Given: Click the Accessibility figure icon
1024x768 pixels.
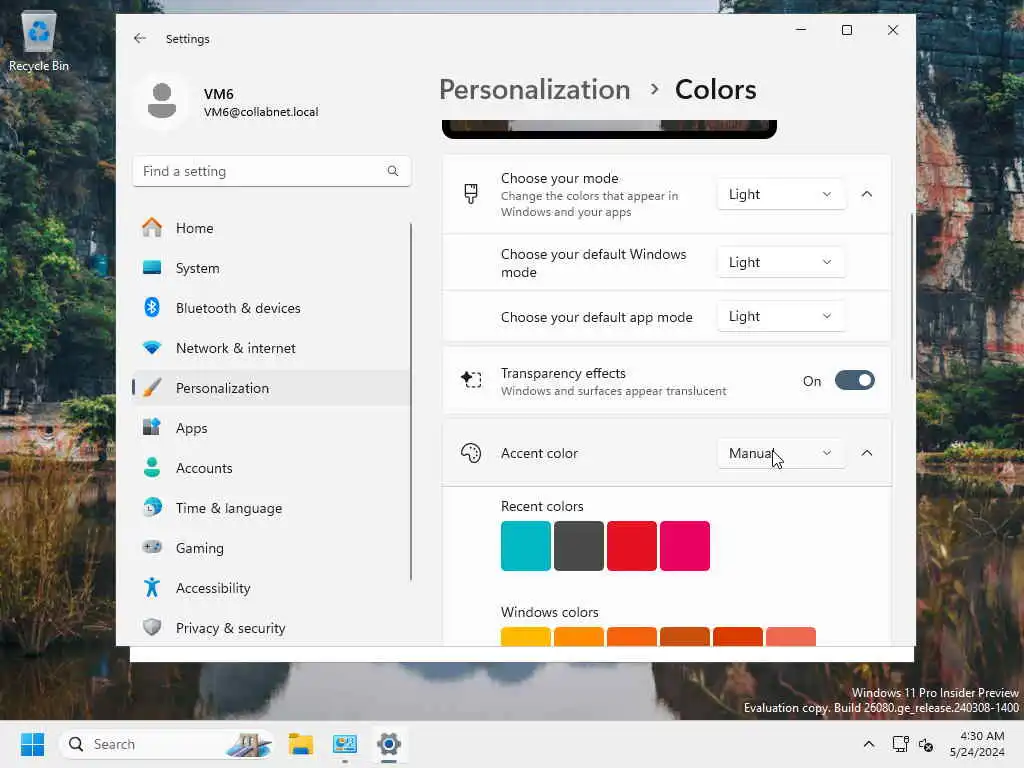Looking at the screenshot, I should coord(152,587).
